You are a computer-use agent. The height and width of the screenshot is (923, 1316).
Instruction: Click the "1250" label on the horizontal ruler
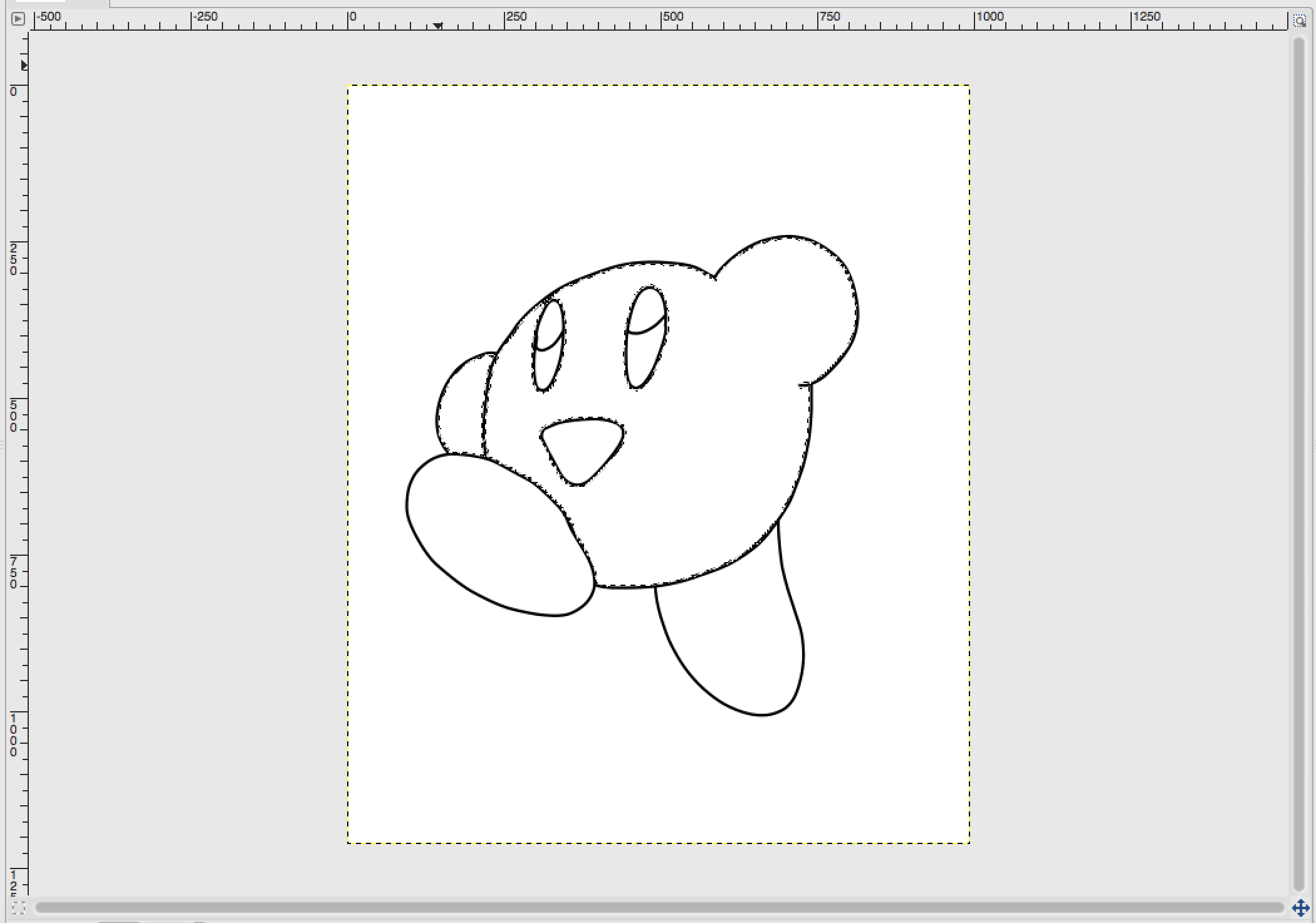point(1147,16)
